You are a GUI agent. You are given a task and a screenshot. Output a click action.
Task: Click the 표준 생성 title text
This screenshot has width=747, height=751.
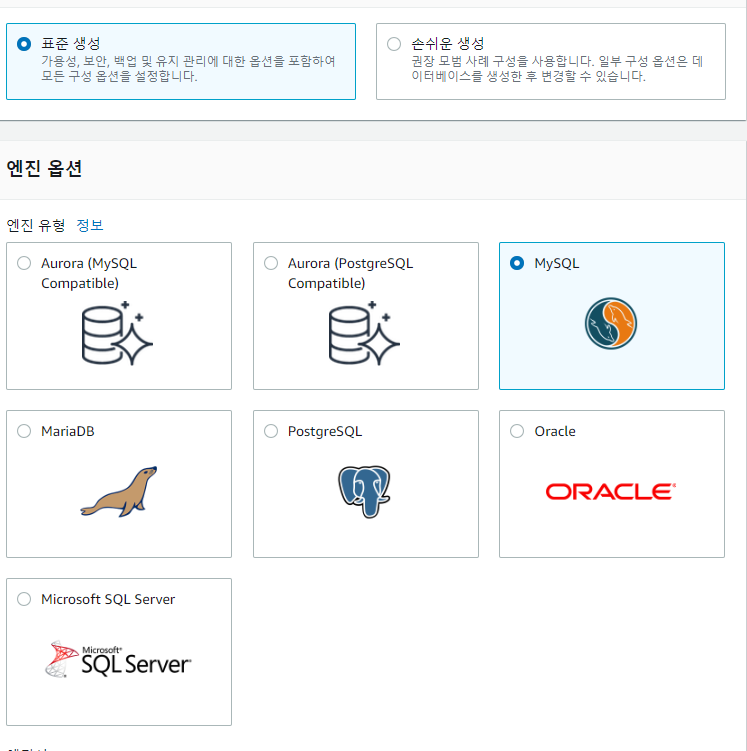click(71, 44)
